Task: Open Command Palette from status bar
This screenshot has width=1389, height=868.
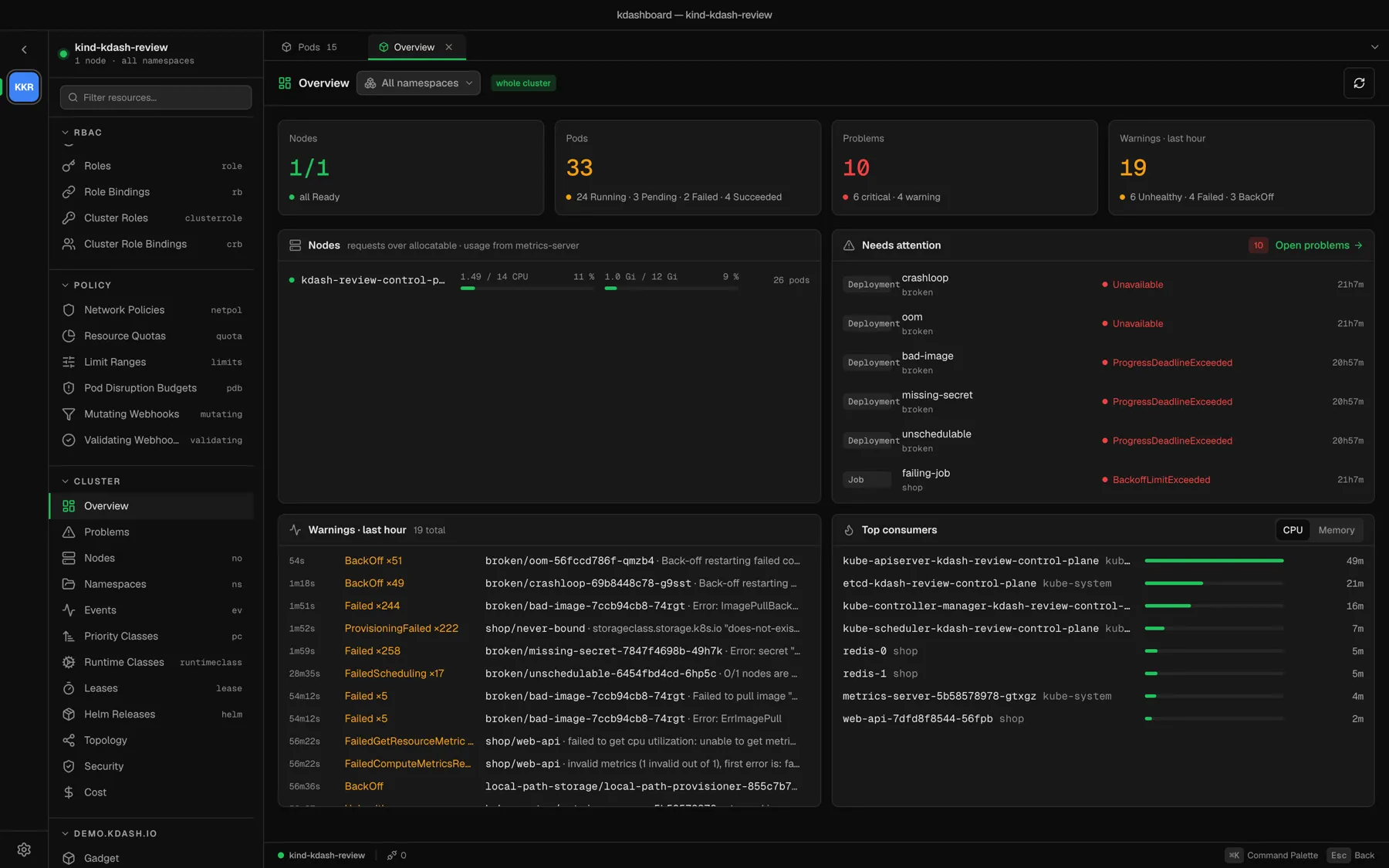Action: [x=1272, y=855]
